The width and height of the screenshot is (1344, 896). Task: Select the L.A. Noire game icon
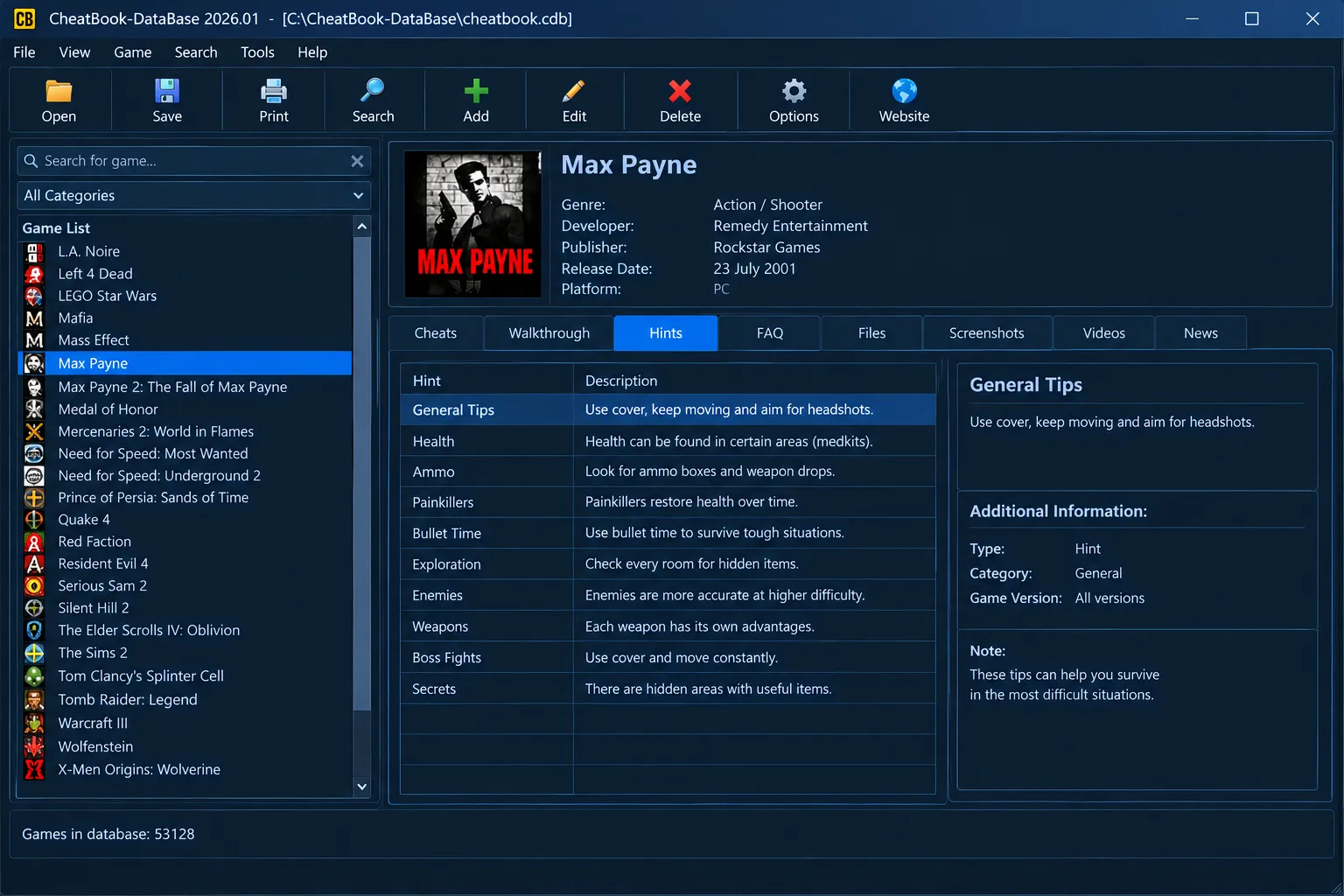tap(34, 252)
